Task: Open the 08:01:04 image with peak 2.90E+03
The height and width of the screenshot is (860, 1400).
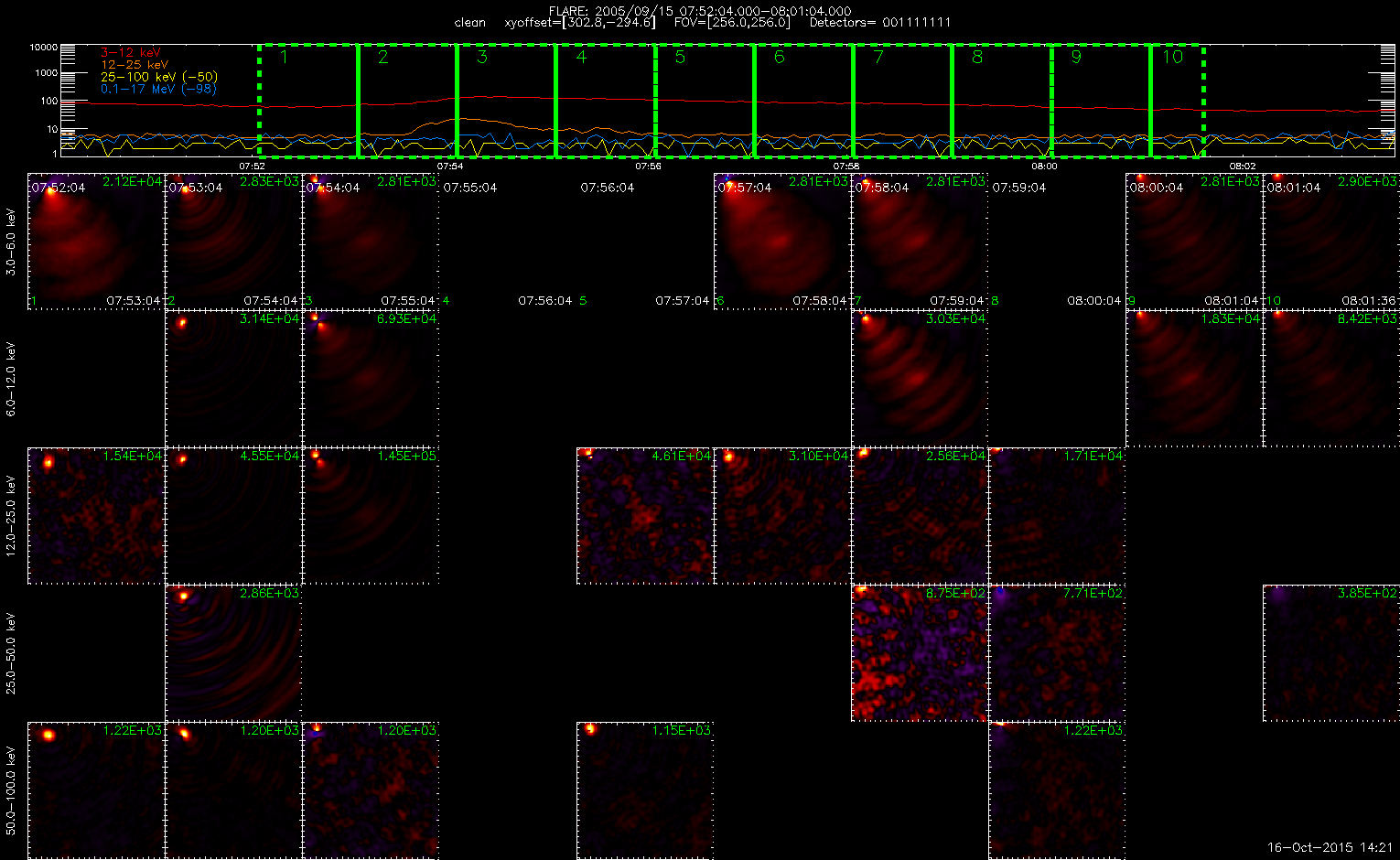Action: pos(1331,241)
